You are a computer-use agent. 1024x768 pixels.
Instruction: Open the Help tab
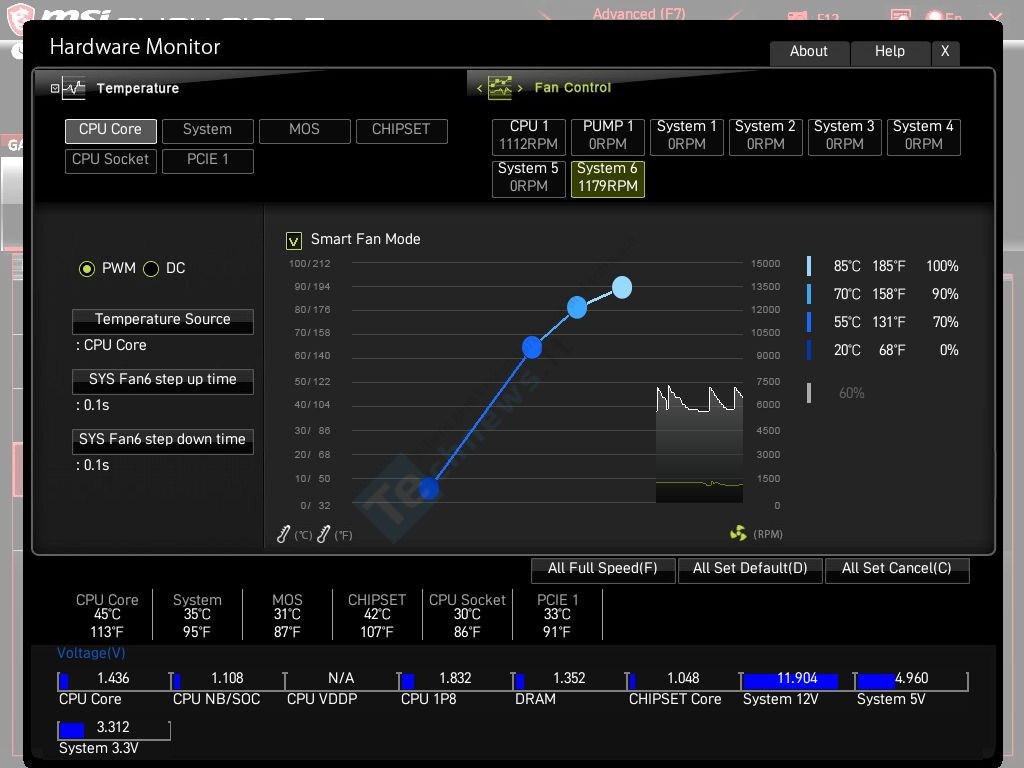click(890, 52)
